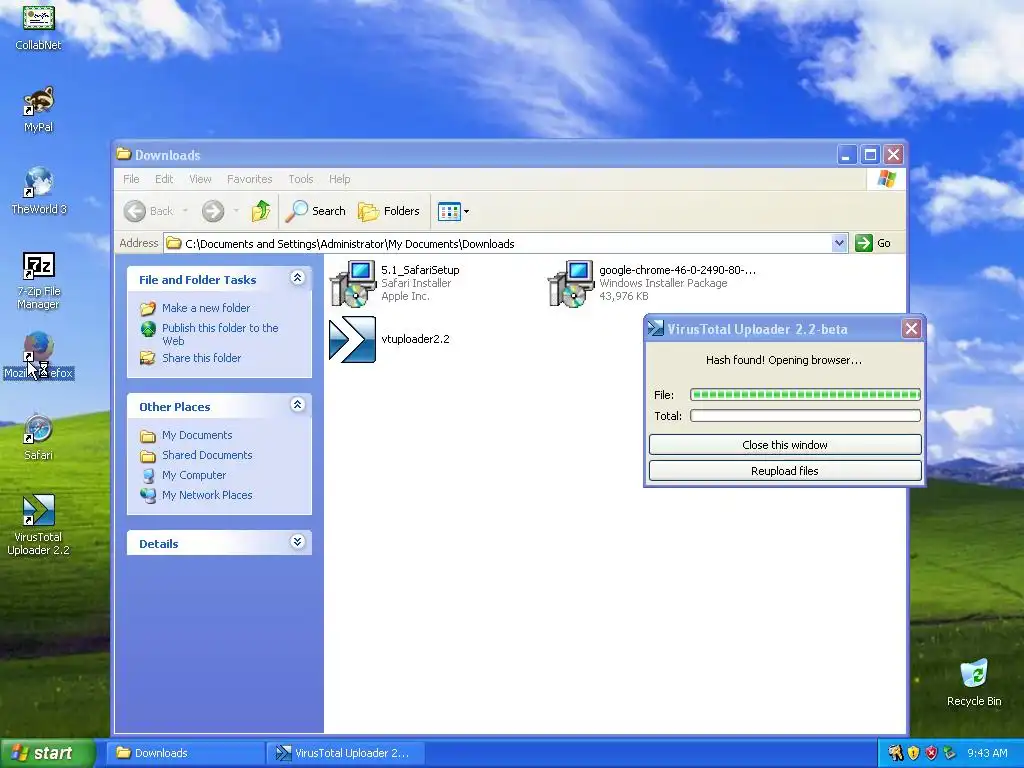Click Publish this folder to the Web
Screen dimensions: 1024x768
coord(220,334)
